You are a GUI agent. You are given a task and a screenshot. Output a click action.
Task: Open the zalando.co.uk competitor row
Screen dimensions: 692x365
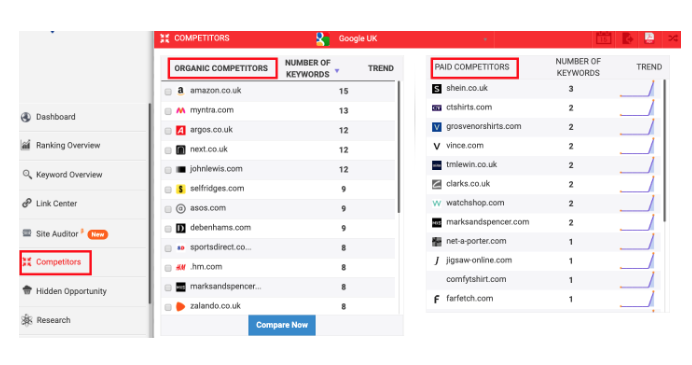click(x=278, y=306)
